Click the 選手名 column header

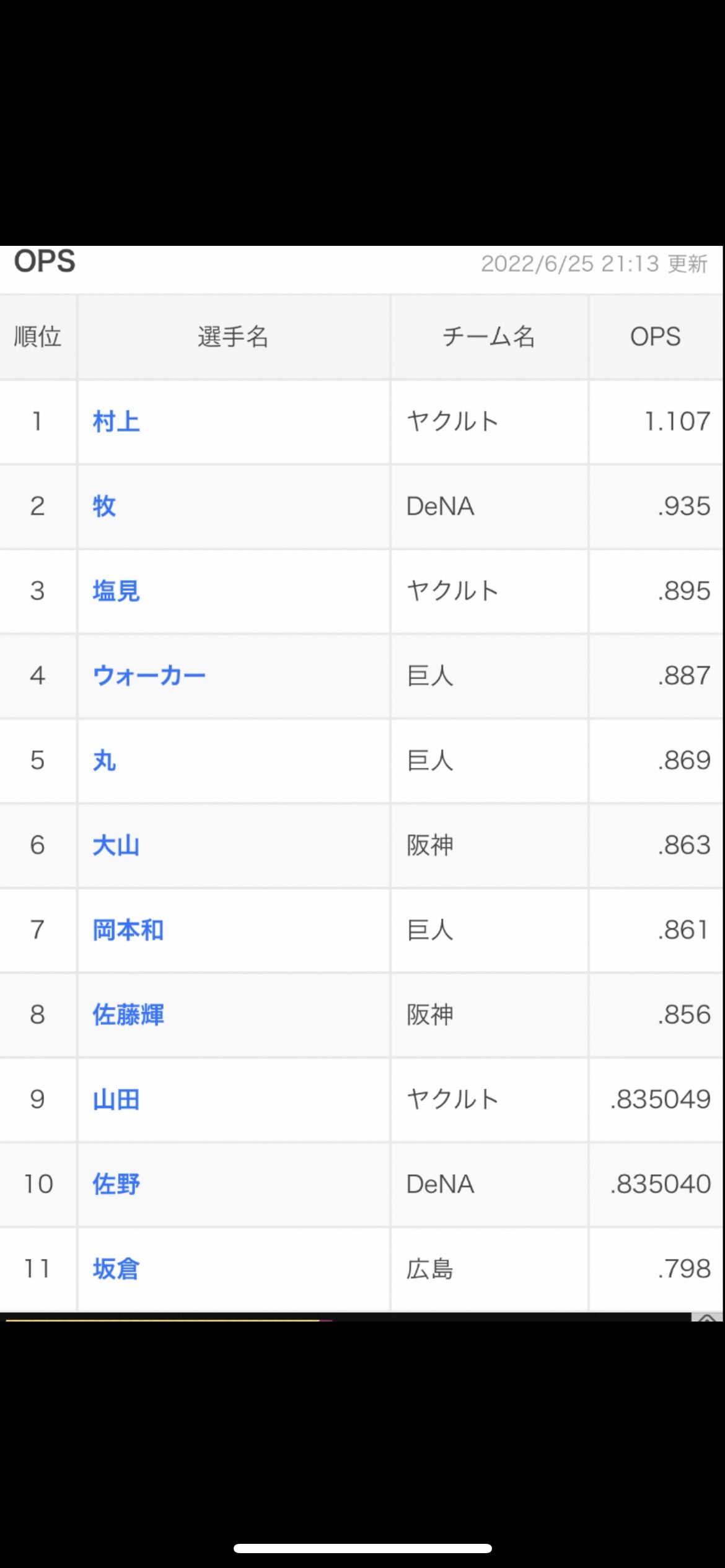[x=234, y=337]
